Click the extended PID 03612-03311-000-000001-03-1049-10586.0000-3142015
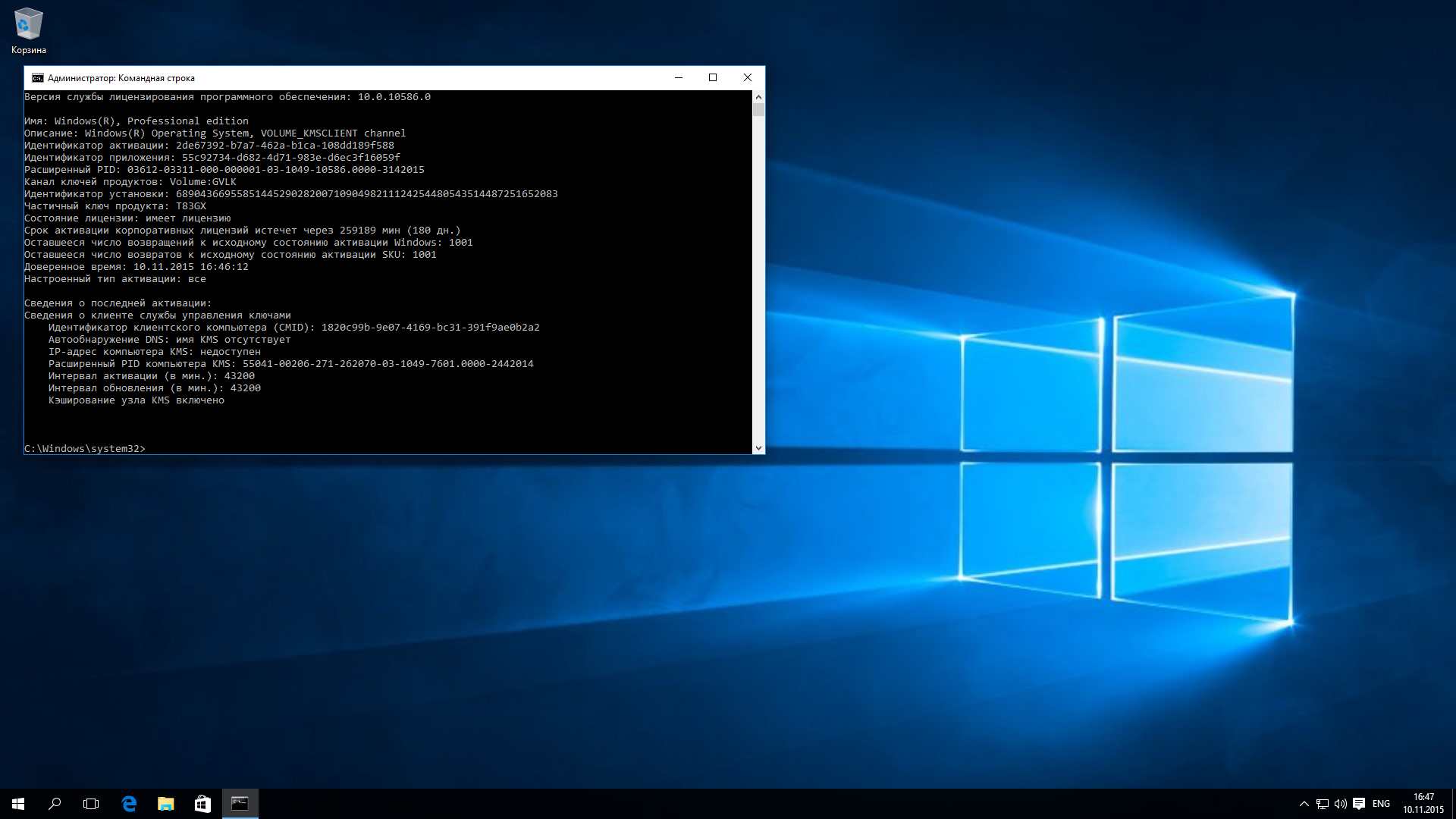This screenshot has height=819, width=1456. [x=276, y=170]
